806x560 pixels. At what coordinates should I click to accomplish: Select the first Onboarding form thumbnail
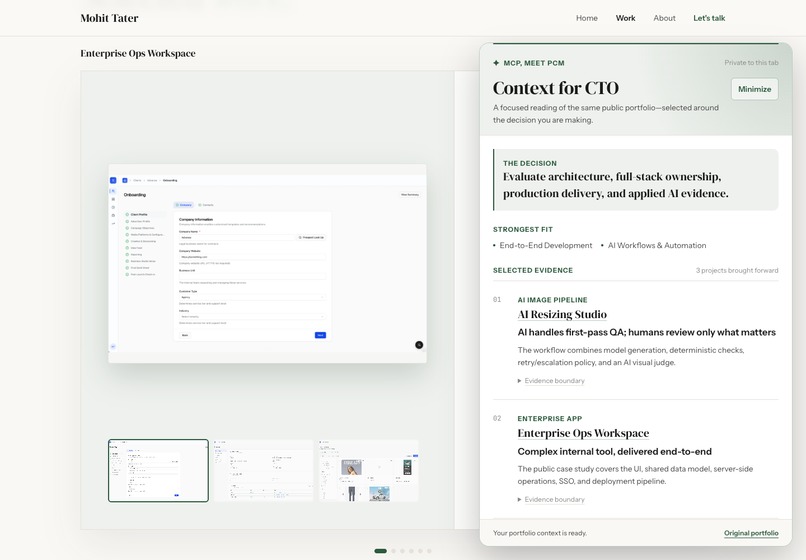point(158,471)
